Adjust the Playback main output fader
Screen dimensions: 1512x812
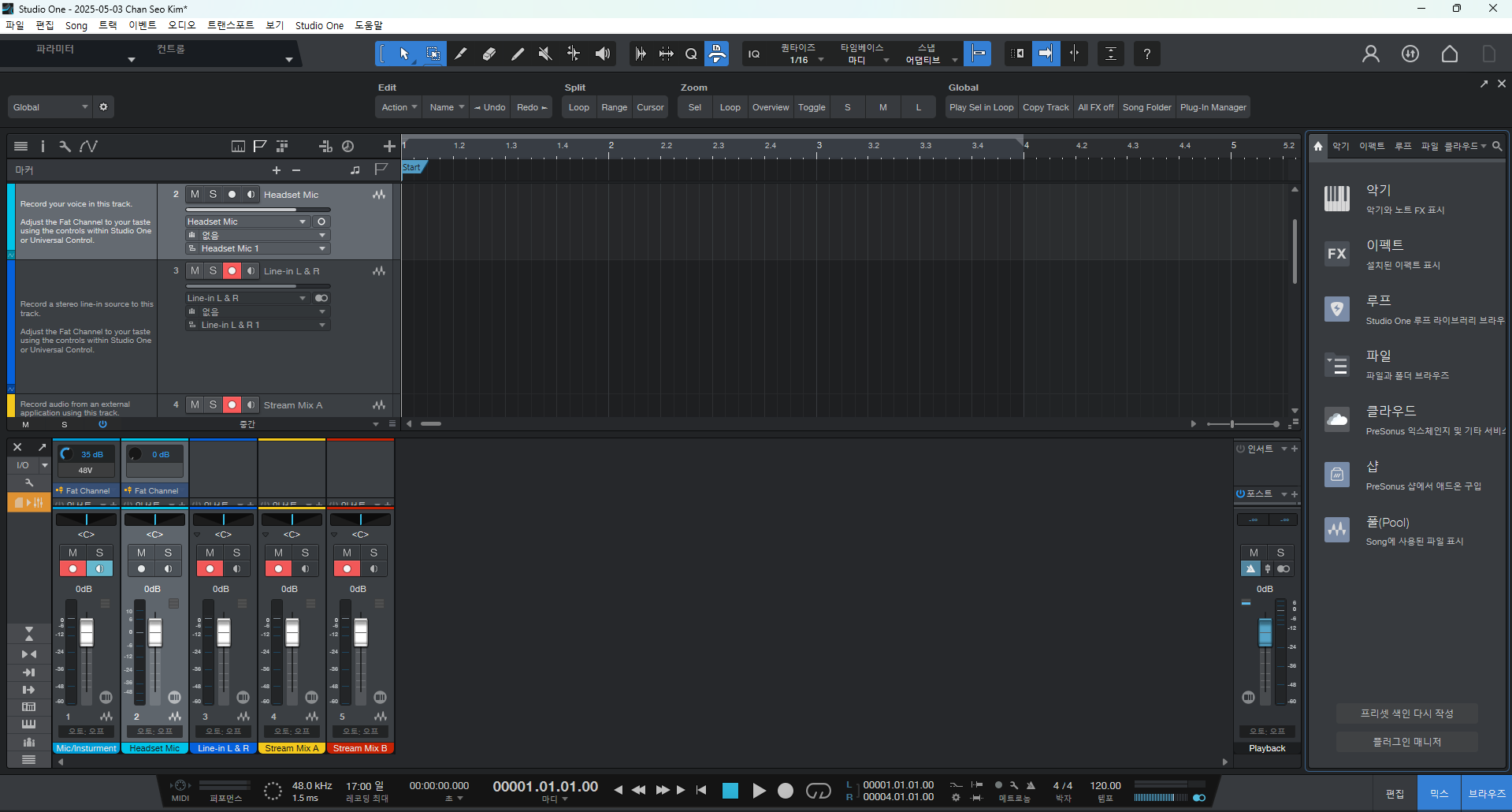[x=1265, y=632]
